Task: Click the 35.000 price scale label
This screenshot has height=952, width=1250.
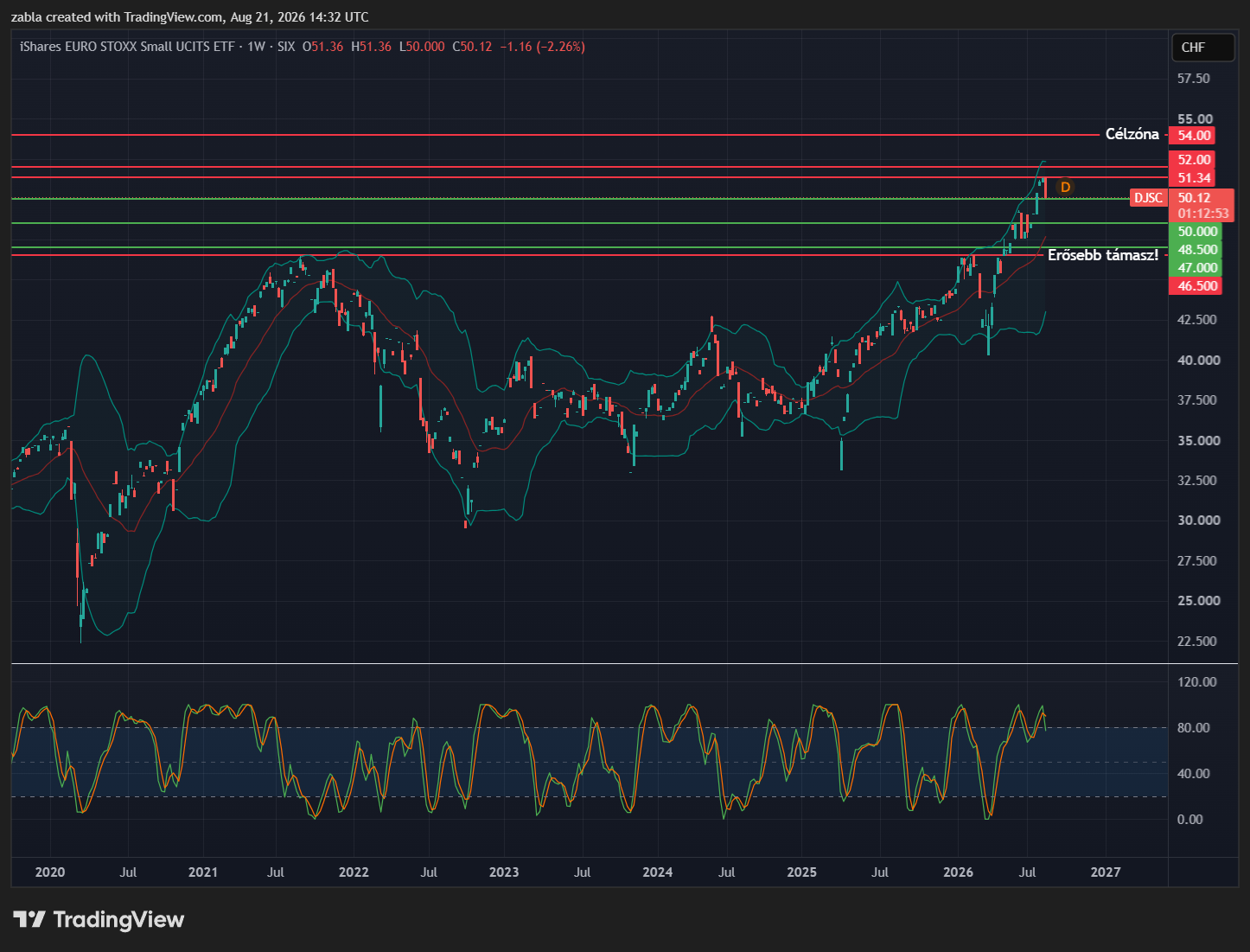Action: [x=1198, y=440]
